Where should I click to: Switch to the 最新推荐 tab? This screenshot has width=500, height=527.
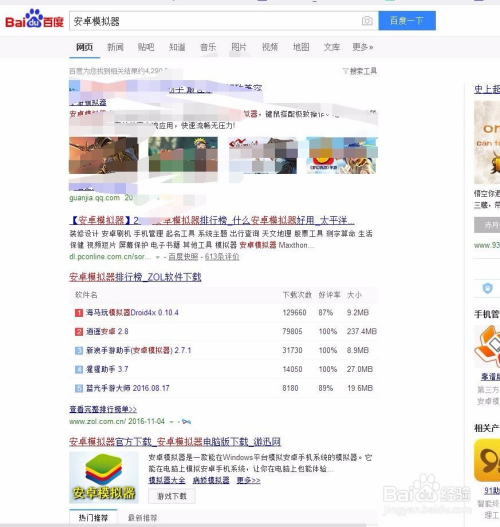(x=142, y=518)
